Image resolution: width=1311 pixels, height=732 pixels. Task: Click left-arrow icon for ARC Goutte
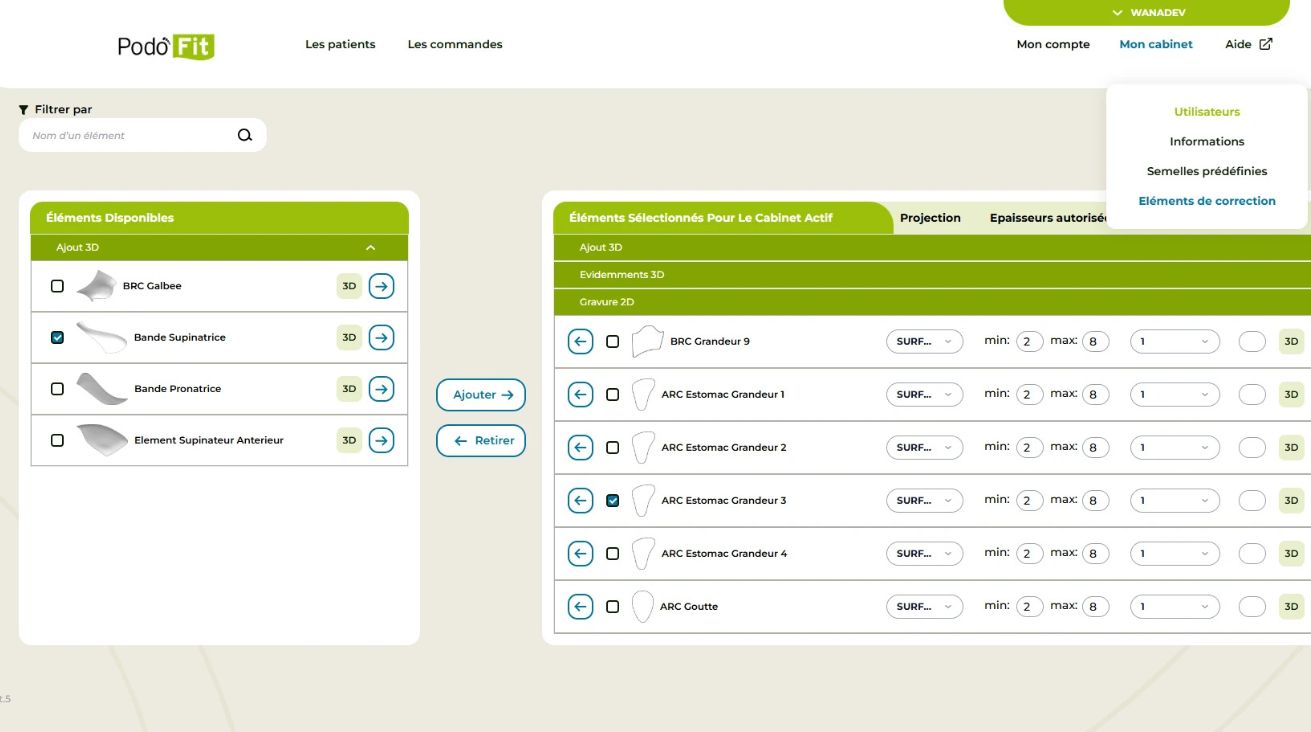(580, 607)
